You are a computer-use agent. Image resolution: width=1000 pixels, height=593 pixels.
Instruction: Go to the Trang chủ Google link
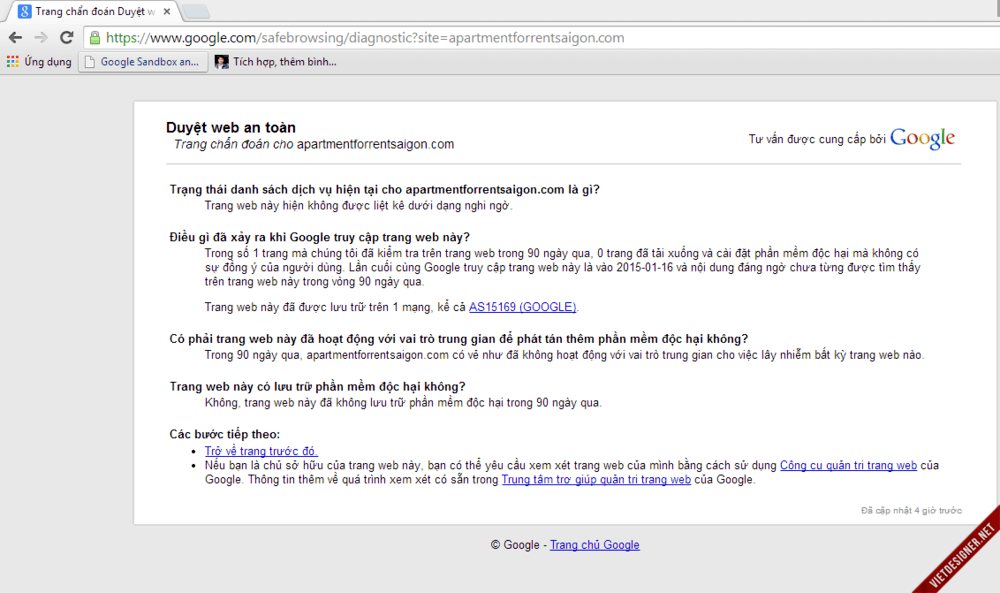(x=594, y=545)
